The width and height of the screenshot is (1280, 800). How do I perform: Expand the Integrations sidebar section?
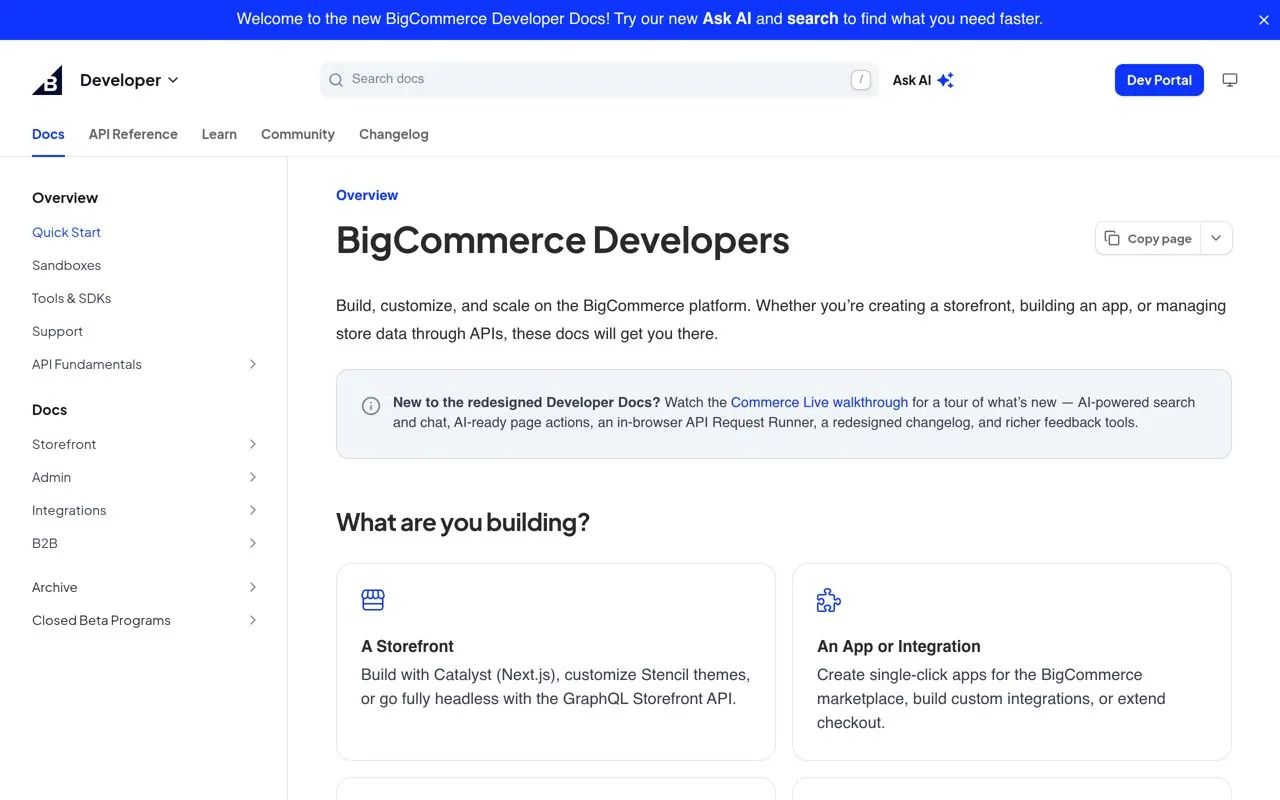click(253, 510)
